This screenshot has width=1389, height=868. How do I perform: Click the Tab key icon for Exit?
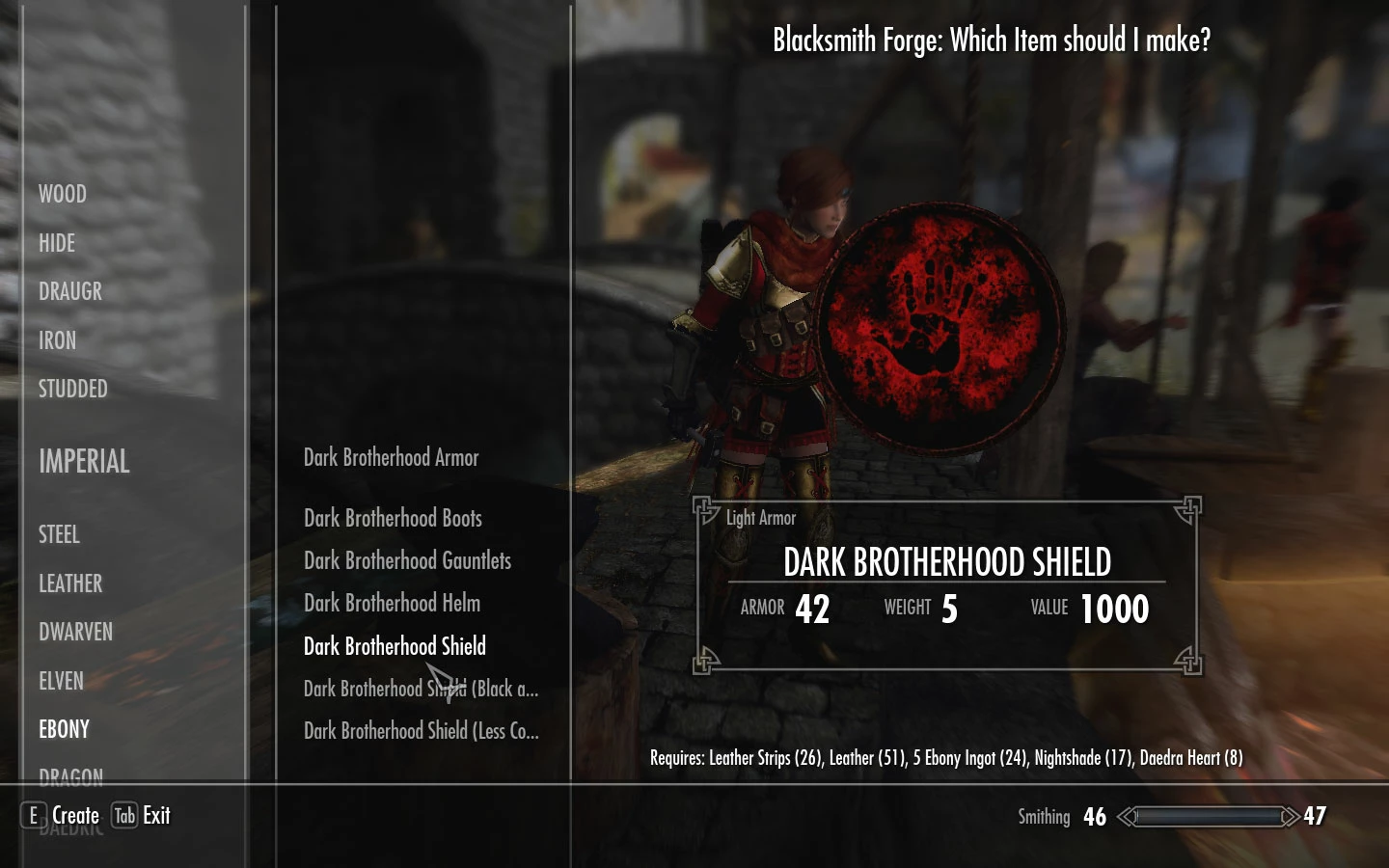pos(124,816)
